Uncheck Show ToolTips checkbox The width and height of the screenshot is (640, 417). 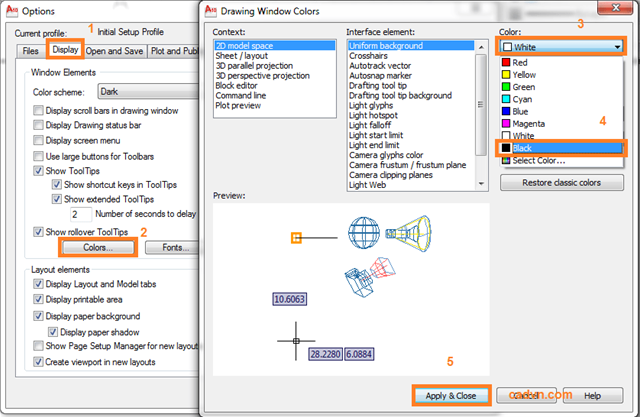click(x=38, y=171)
